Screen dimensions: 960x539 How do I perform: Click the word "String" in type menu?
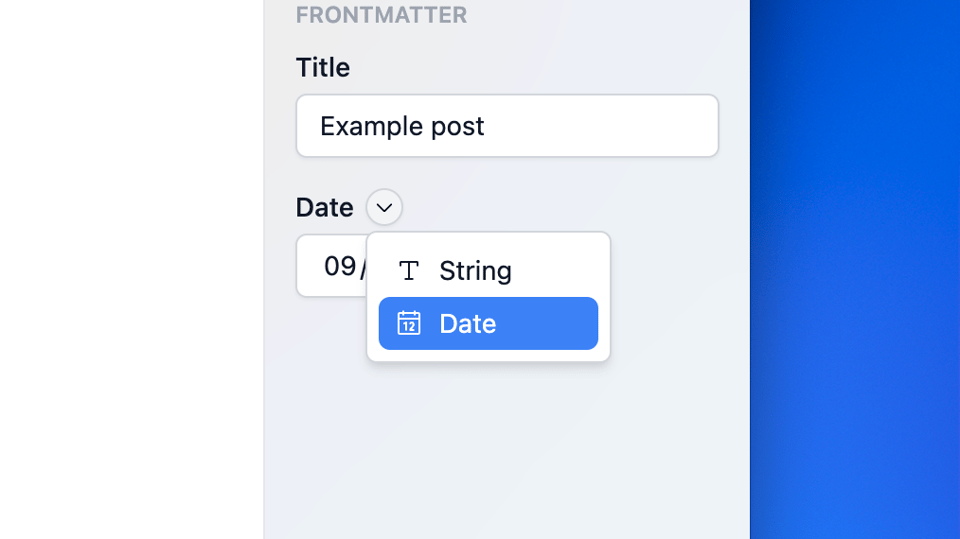click(x=475, y=270)
